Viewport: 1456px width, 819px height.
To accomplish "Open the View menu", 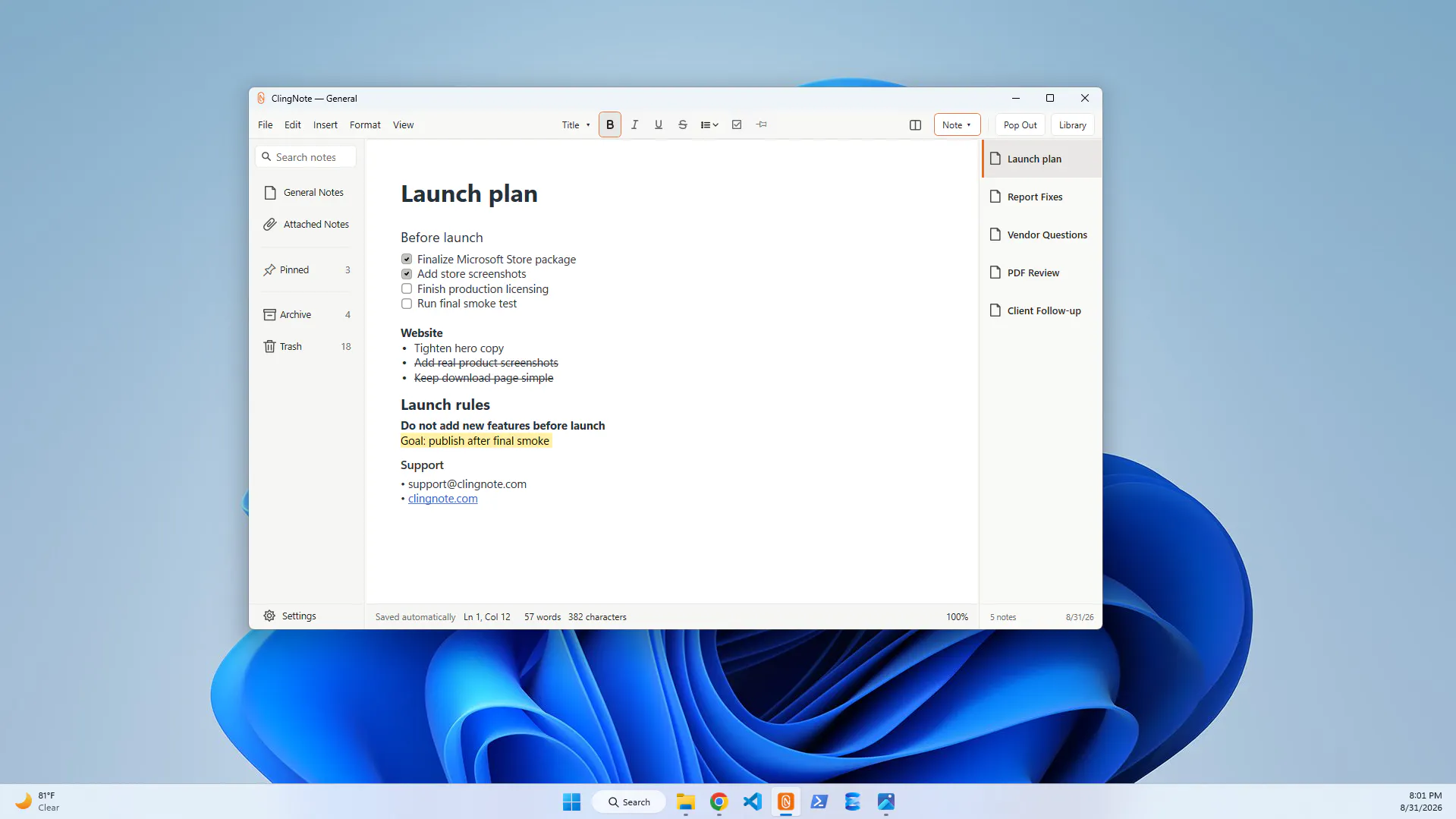I will tap(403, 125).
